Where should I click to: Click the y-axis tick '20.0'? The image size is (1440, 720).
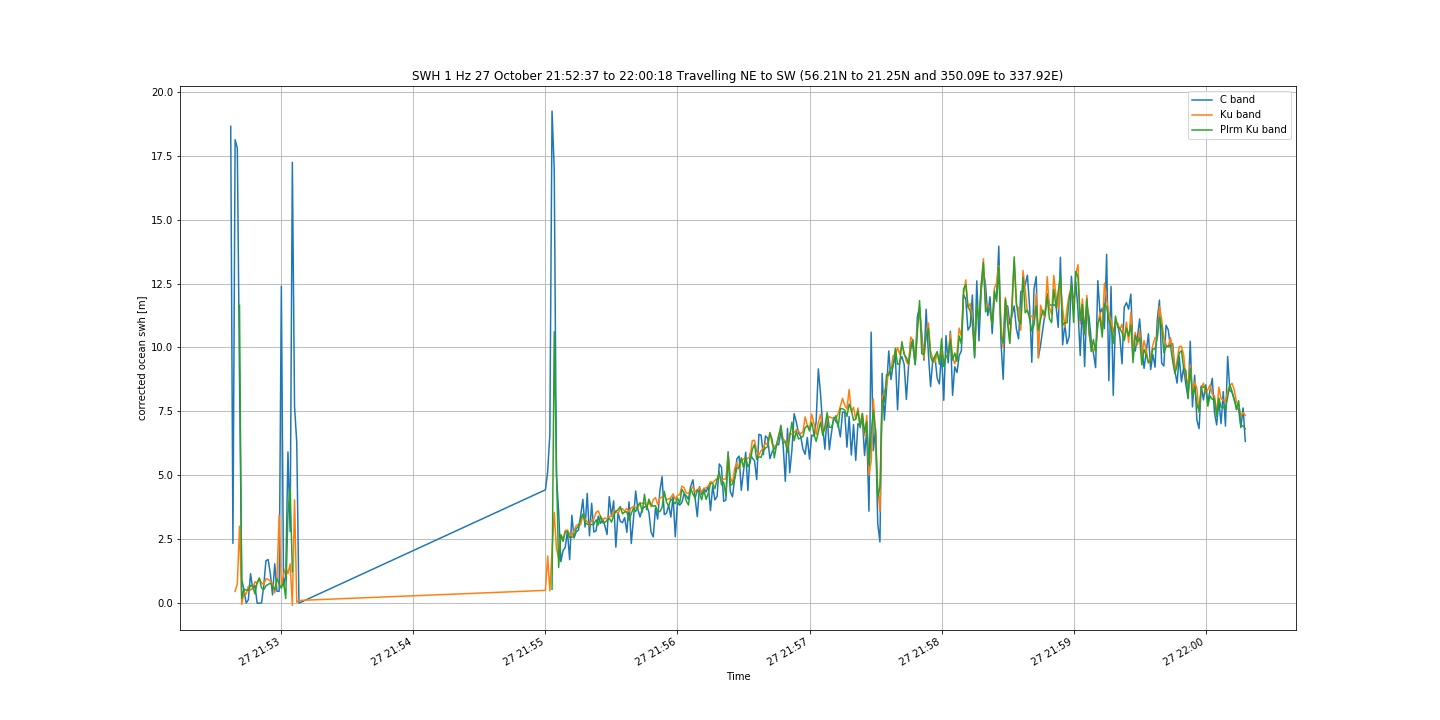point(162,92)
